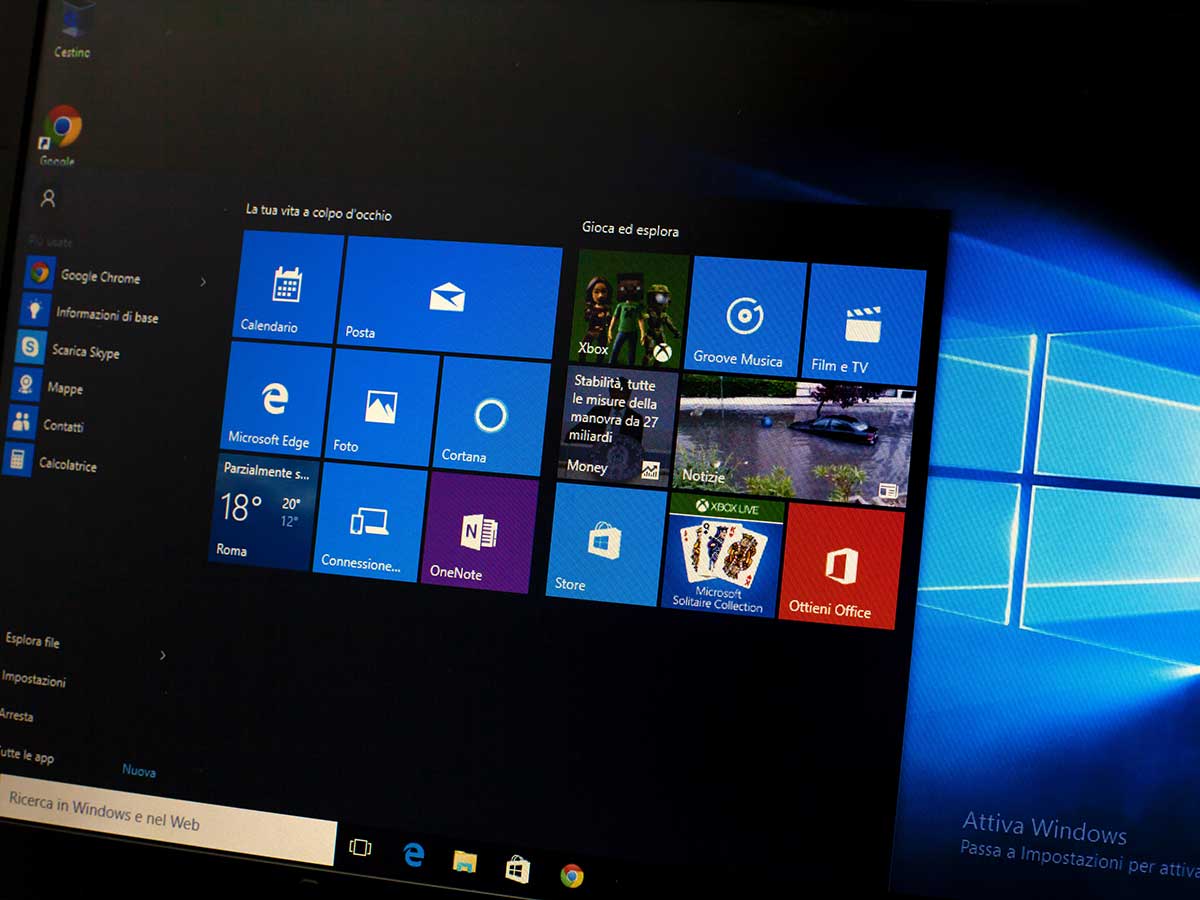Open the Notizie news tile
Image resolution: width=1200 pixels, height=900 pixels.
pyautogui.click(x=793, y=441)
